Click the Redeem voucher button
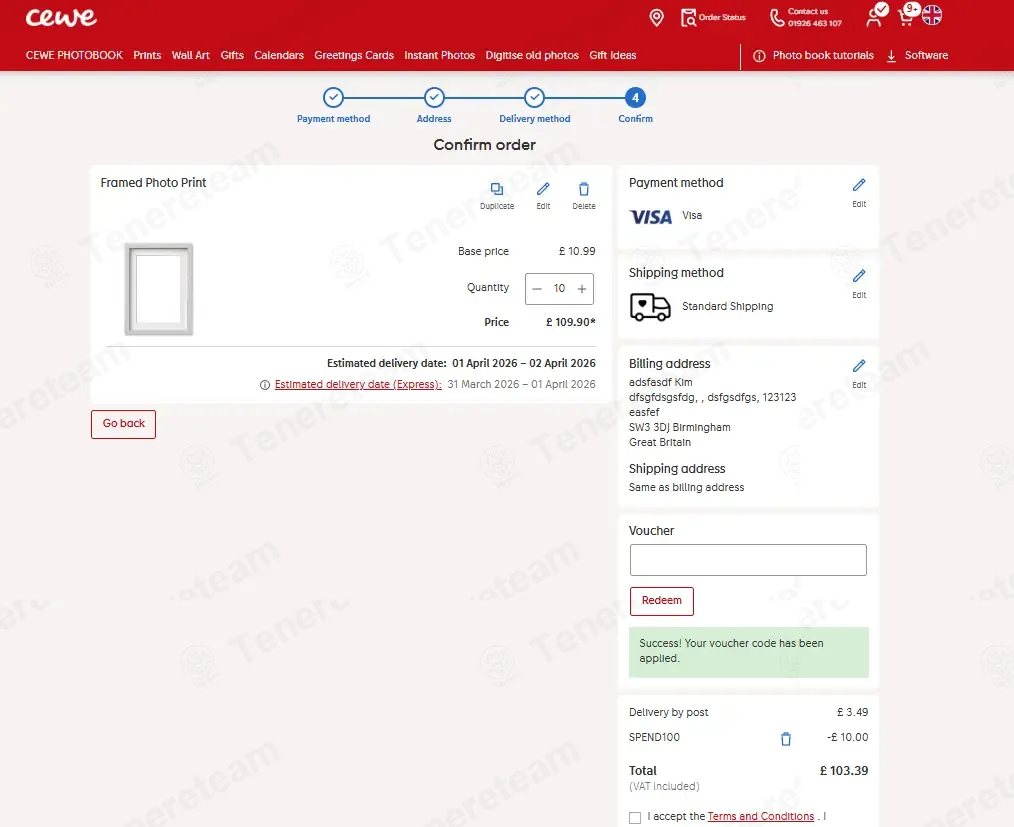This screenshot has height=827, width=1014. click(662, 601)
